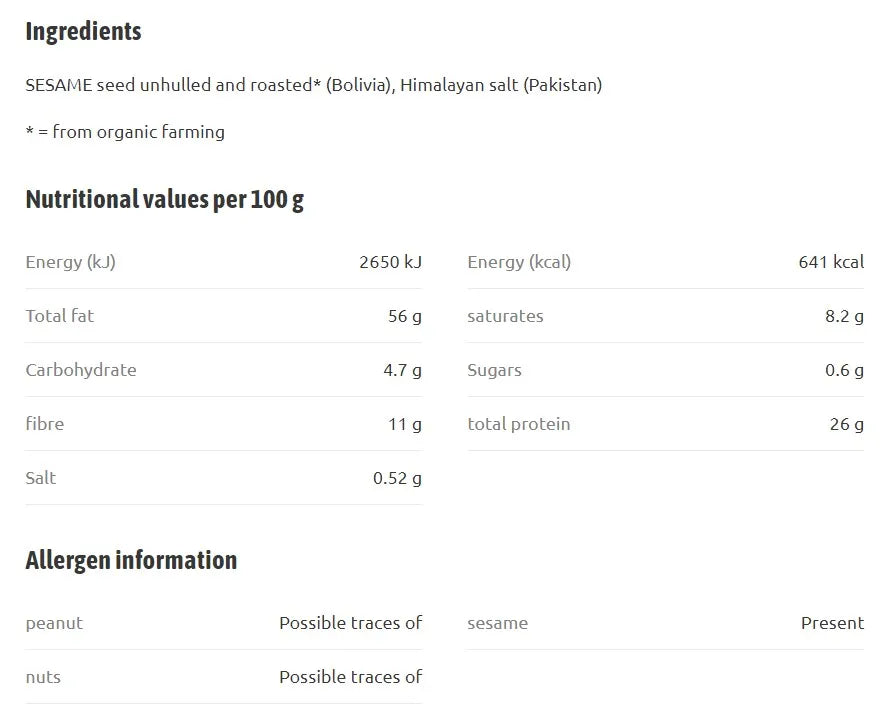888x711 pixels.
Task: Click the sesame Present value
Action: 832,623
